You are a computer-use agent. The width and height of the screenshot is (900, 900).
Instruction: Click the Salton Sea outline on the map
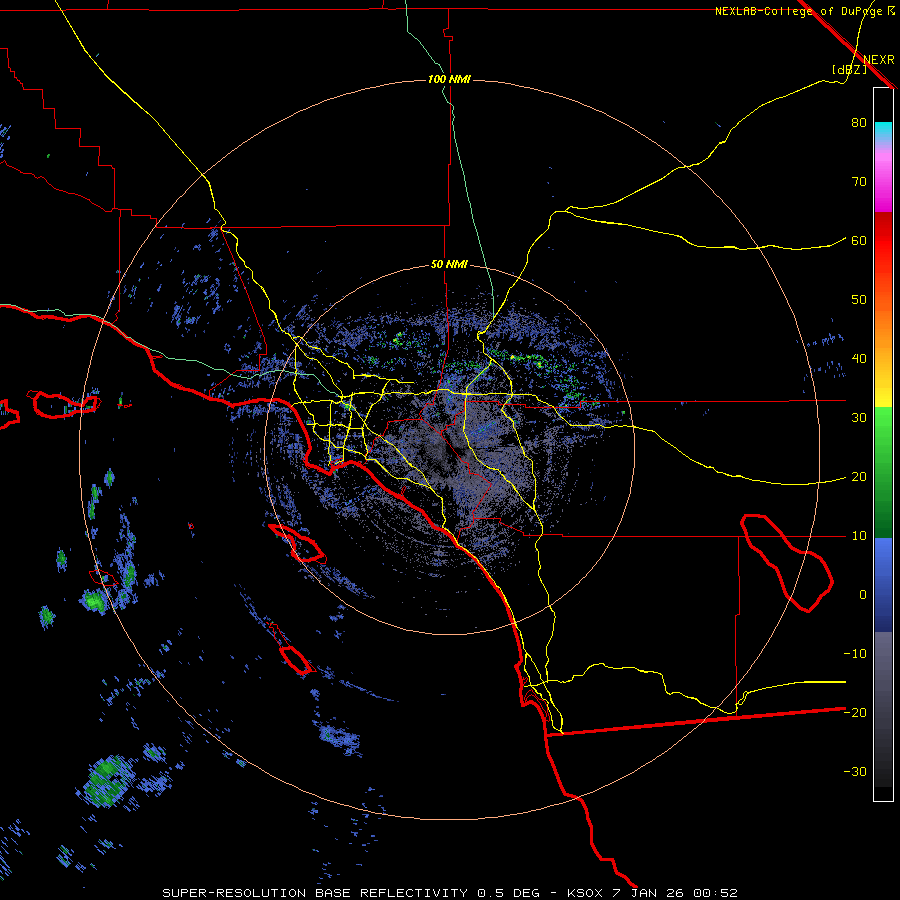click(x=786, y=562)
